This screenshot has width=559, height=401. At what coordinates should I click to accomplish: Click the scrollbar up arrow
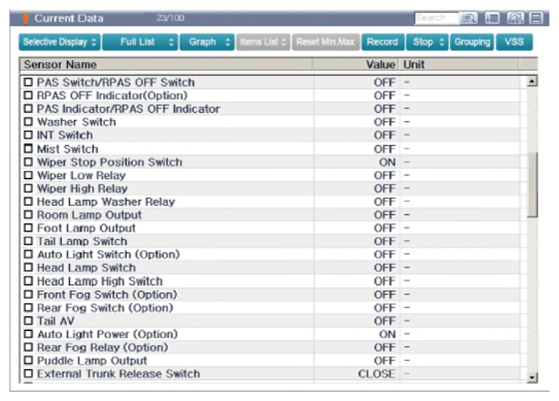[532, 82]
